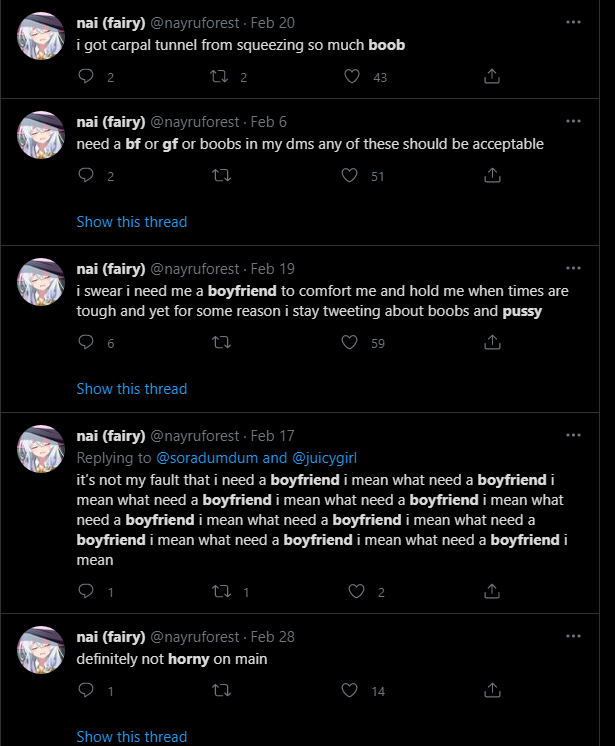
Task: Click the avatar on the Feb 28 tweet
Action: point(42,650)
